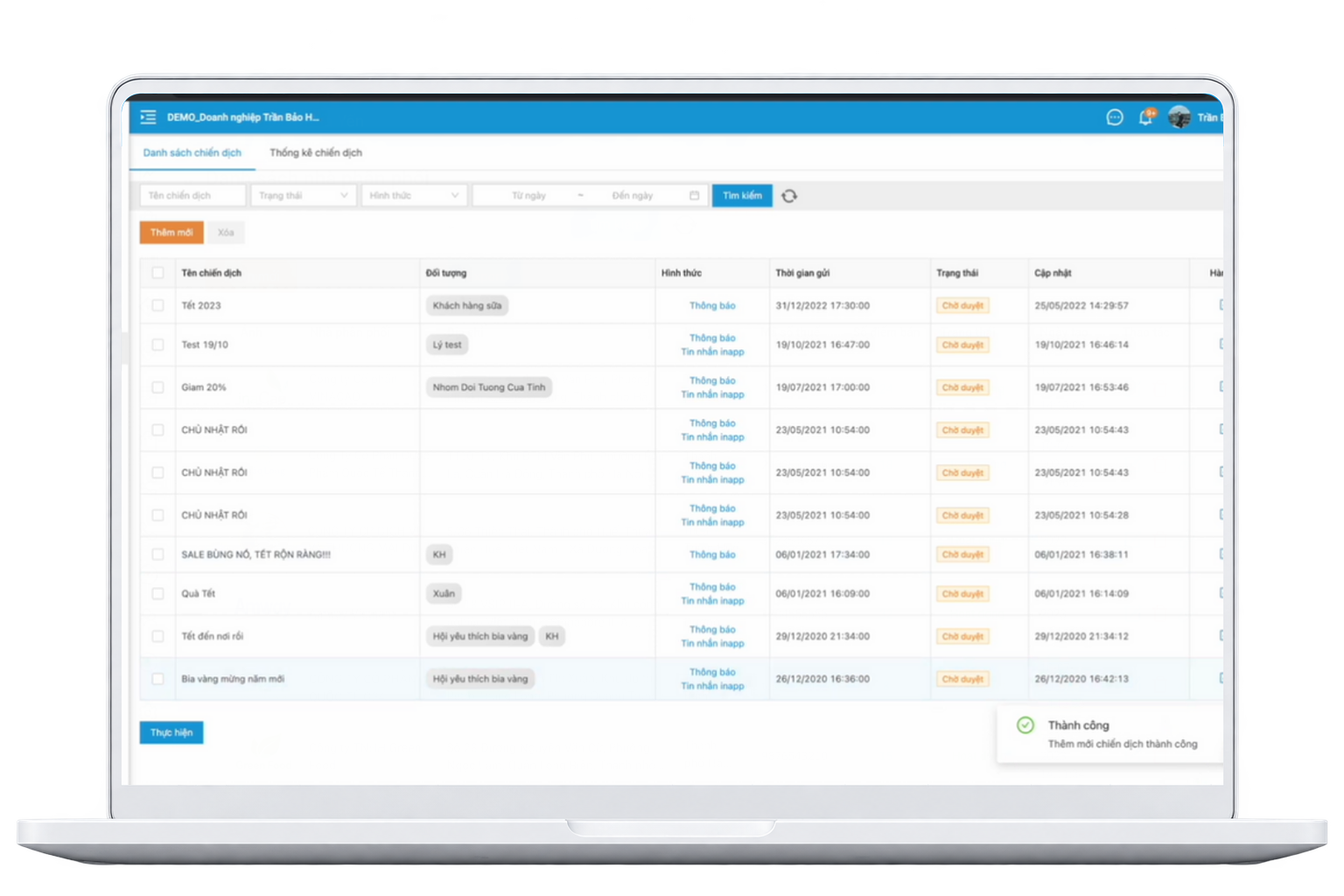Open the chat messages icon
Image resolution: width=1344 pixels, height=896 pixels.
1114,117
